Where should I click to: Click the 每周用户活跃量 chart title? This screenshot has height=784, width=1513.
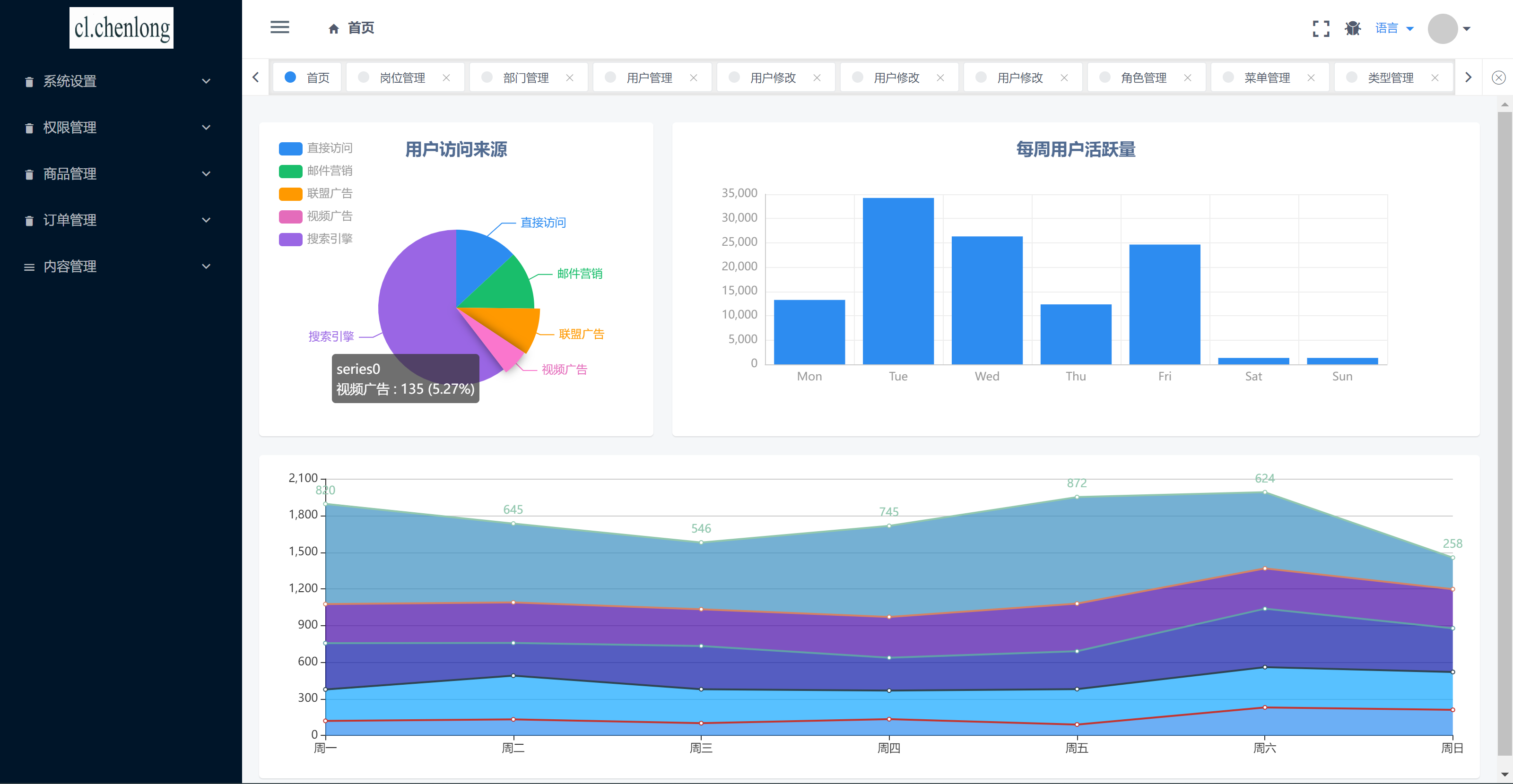click(1076, 150)
